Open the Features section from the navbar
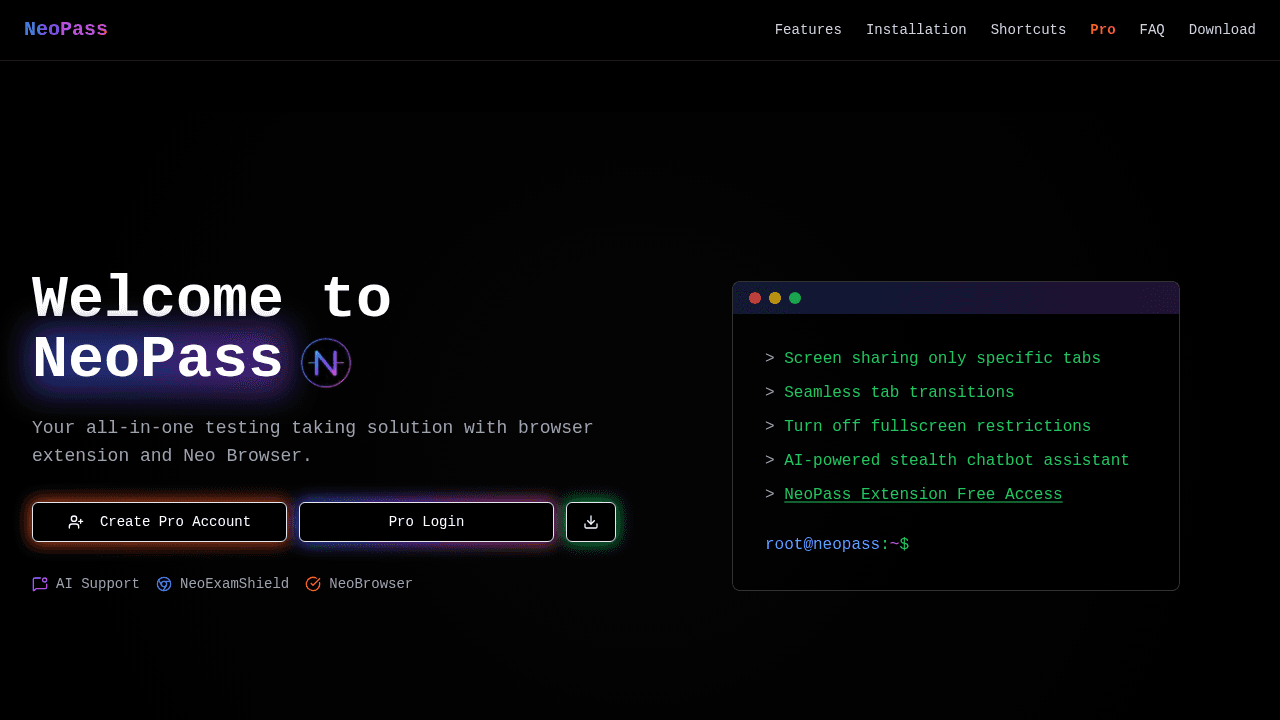Image resolution: width=1280 pixels, height=720 pixels. click(808, 29)
